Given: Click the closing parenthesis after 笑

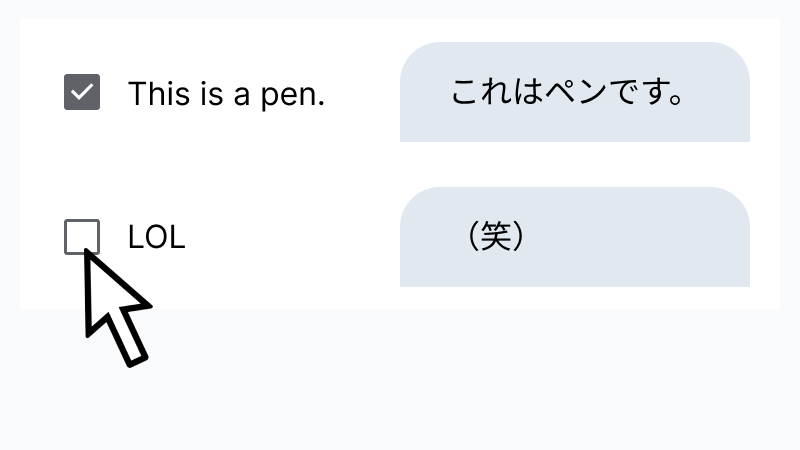Looking at the screenshot, I should [x=519, y=237].
